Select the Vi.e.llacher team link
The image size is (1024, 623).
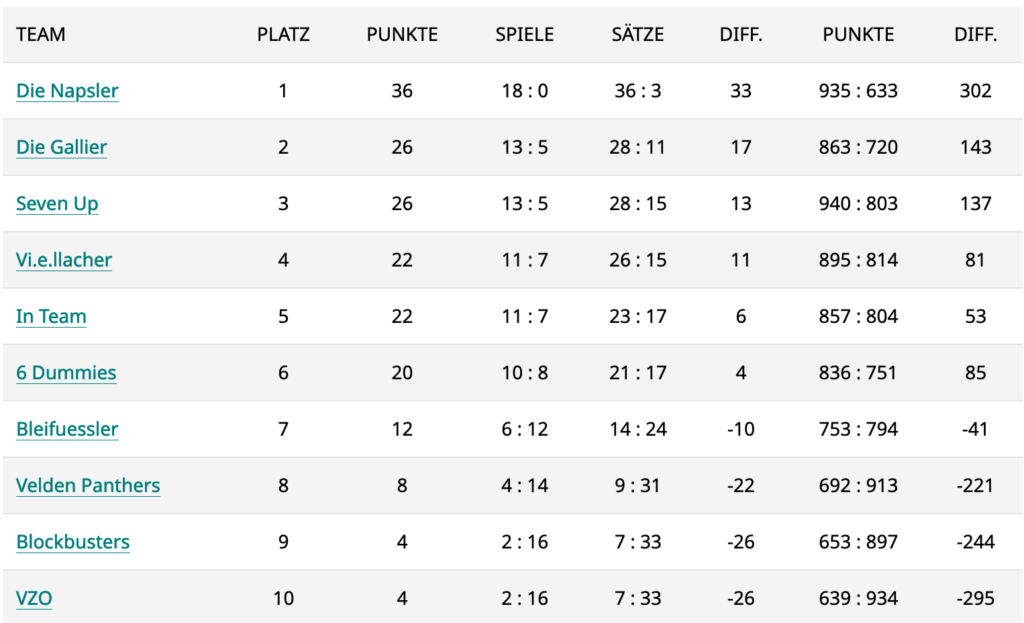tap(64, 260)
